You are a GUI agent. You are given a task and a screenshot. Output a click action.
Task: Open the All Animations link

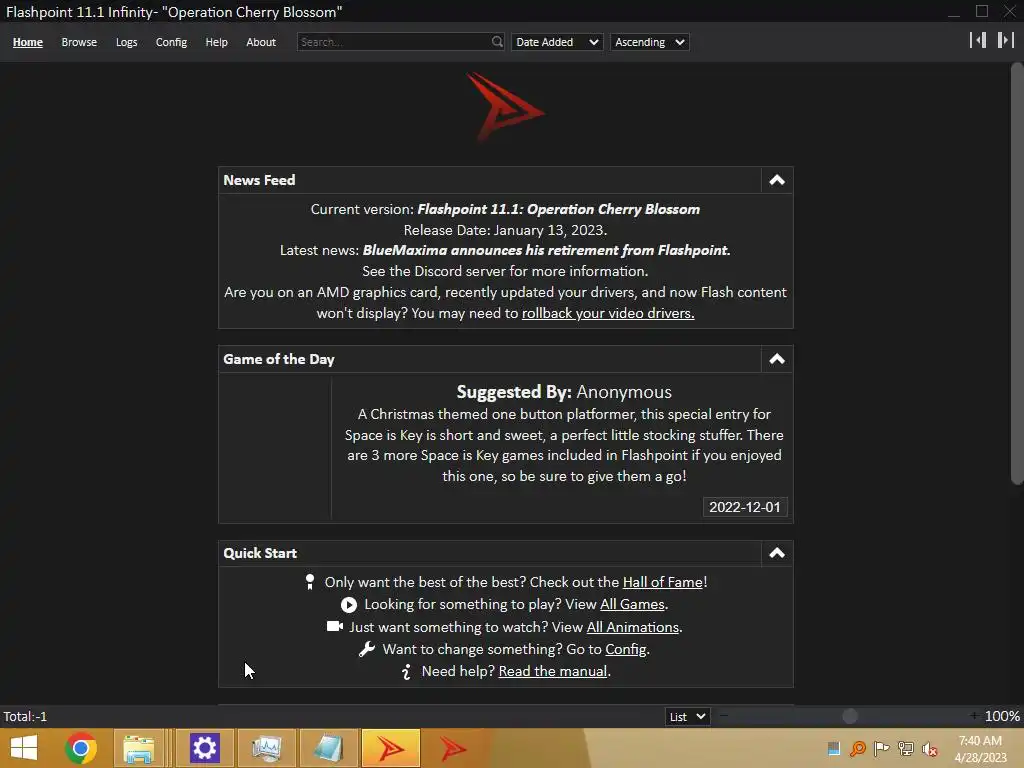(x=633, y=627)
